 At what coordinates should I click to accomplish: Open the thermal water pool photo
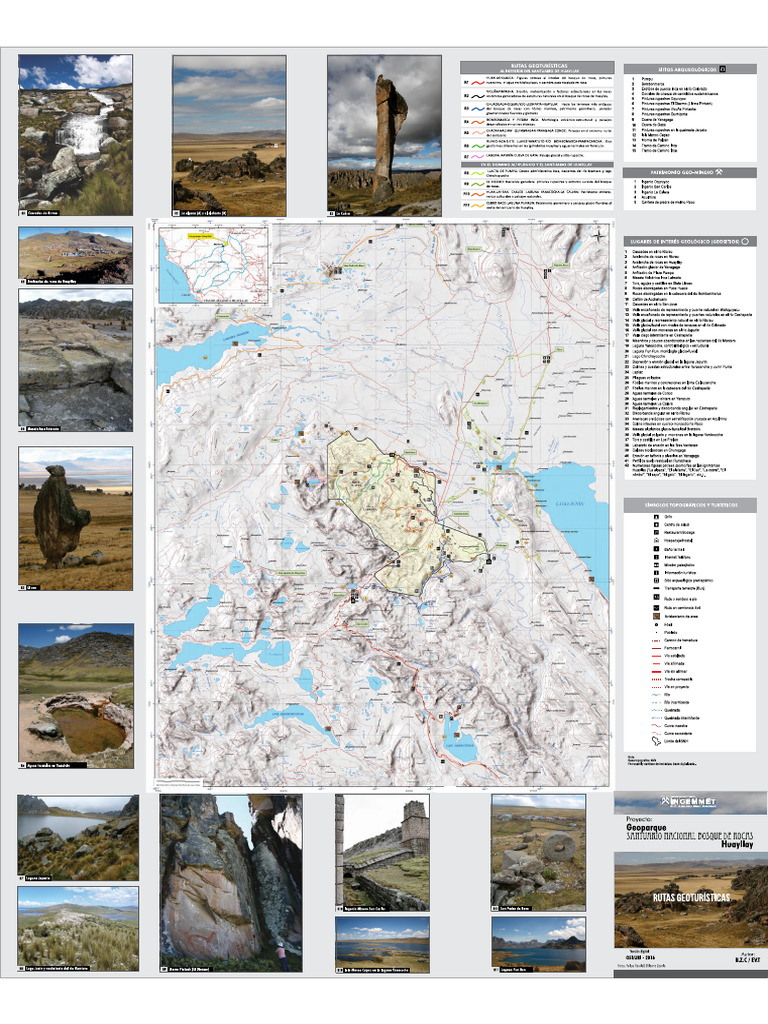76,696
